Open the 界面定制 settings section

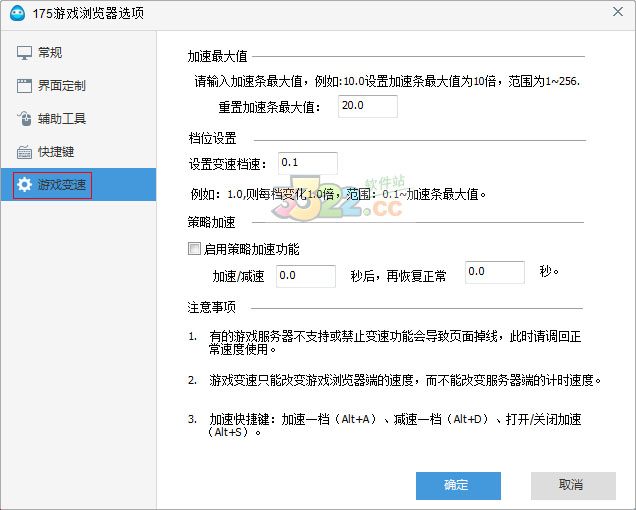(x=78, y=86)
